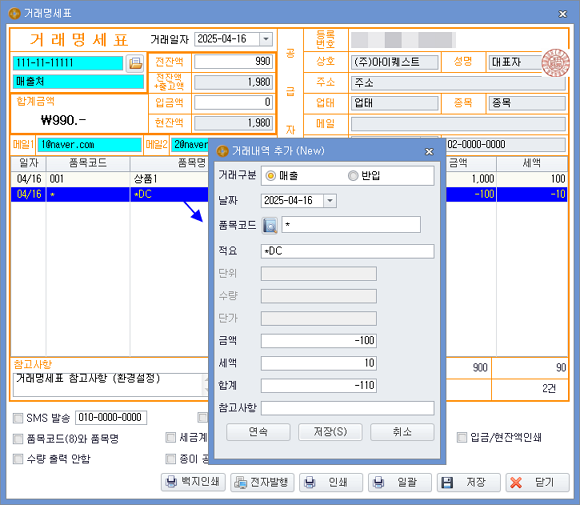Expand the 날짜 date picker in dialog

point(330,201)
